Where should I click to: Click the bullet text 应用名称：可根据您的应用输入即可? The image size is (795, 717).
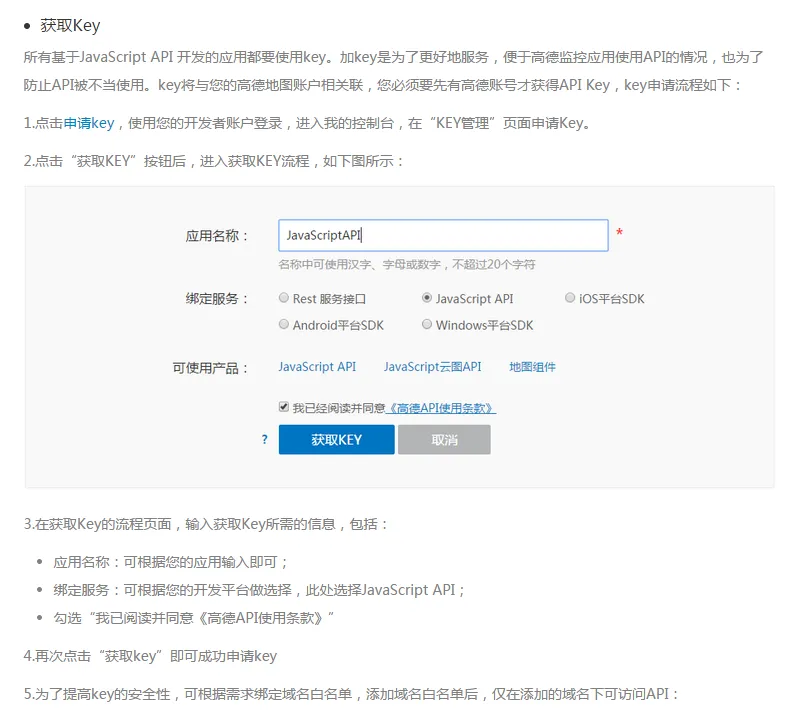point(170,562)
